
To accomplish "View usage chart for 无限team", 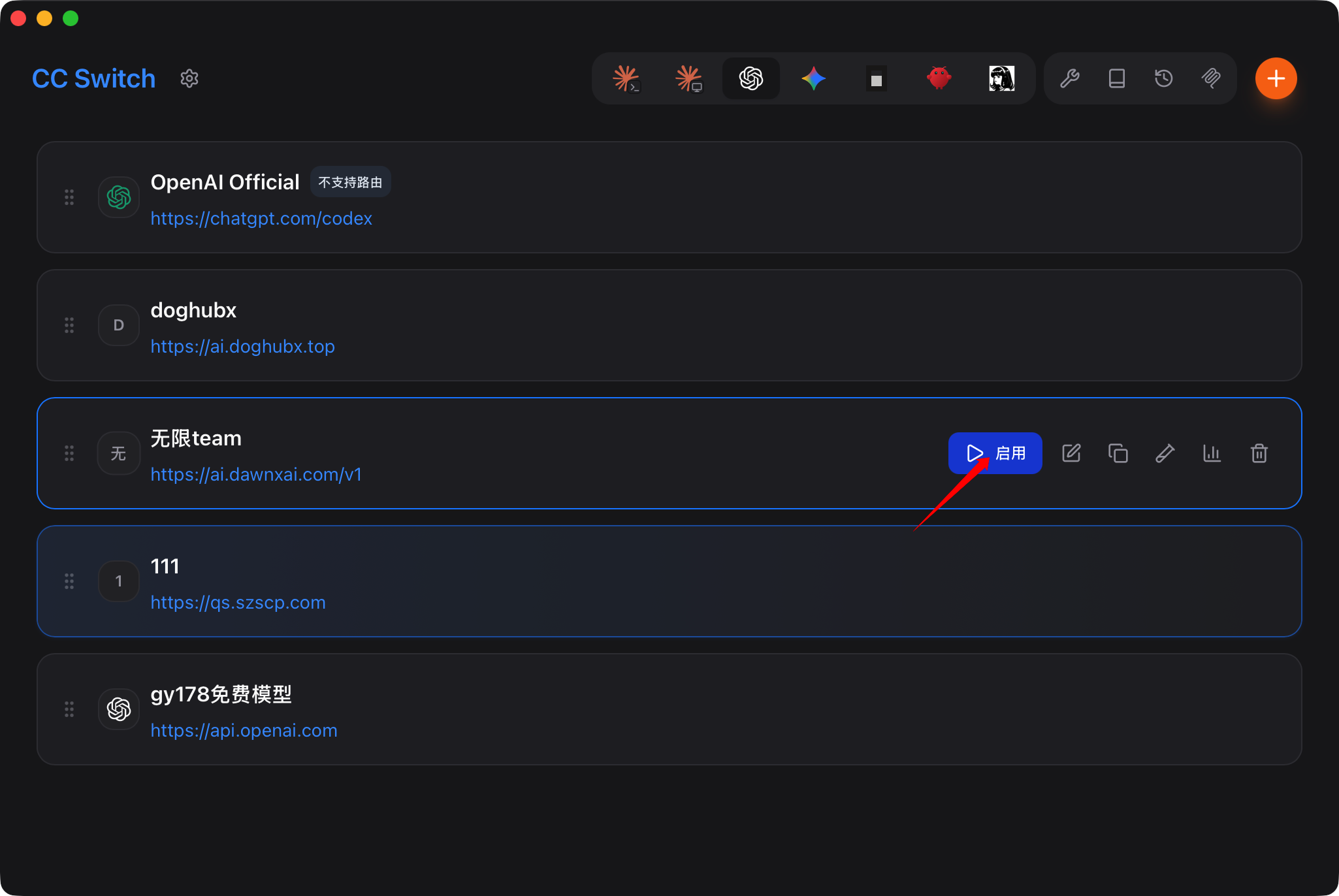I will click(x=1212, y=453).
